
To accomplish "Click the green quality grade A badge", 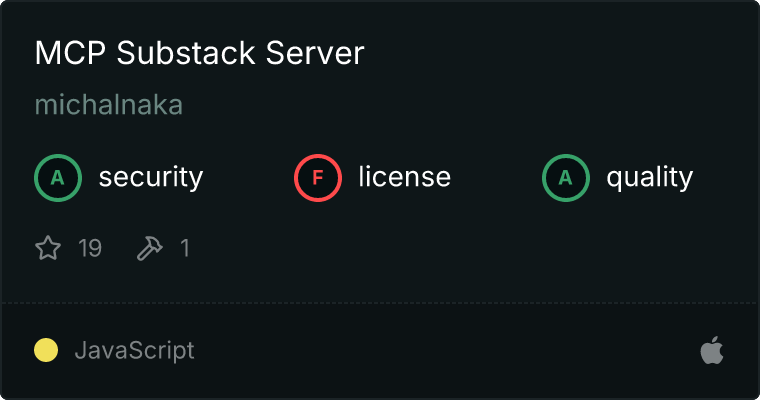I will (x=566, y=178).
